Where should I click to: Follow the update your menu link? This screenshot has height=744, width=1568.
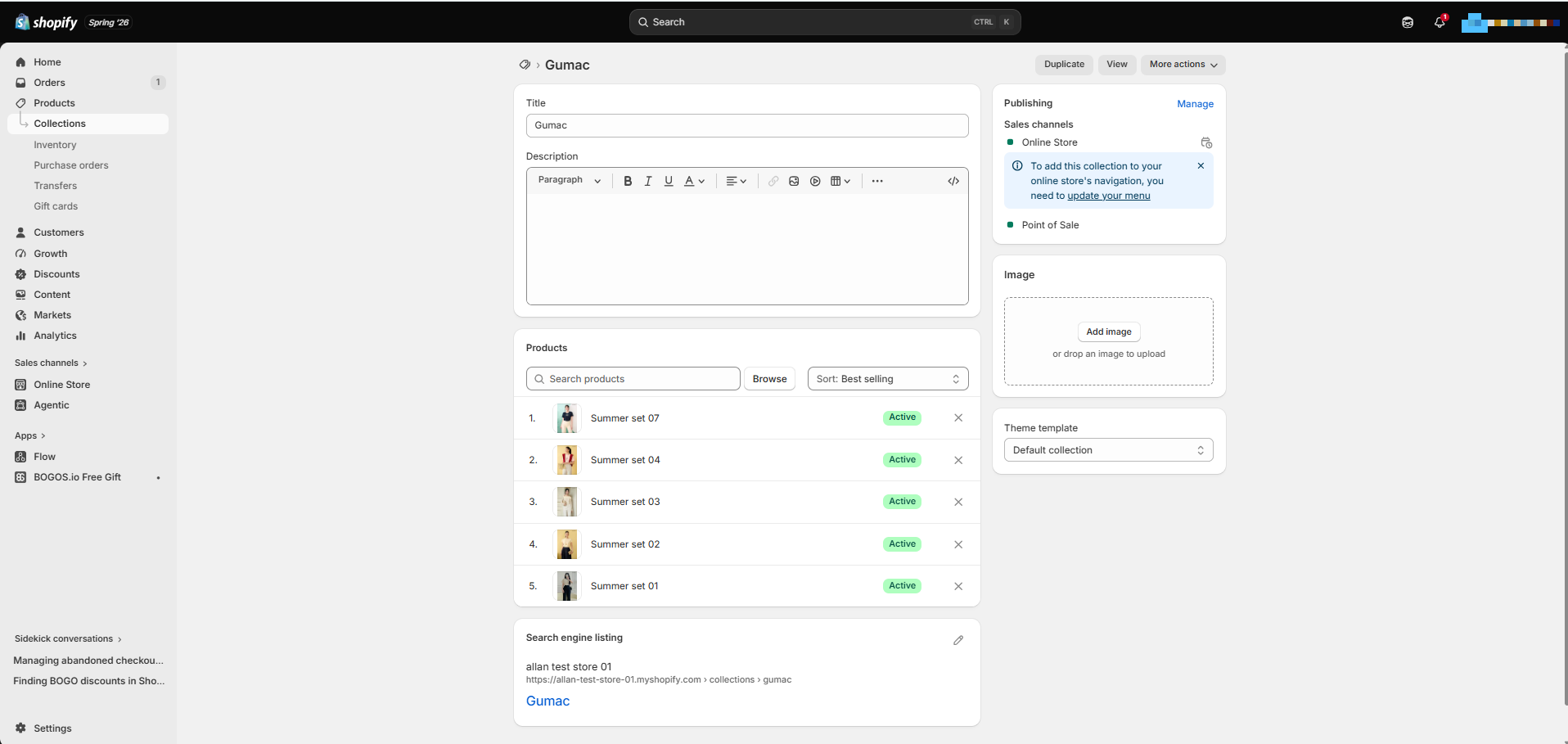pos(1108,196)
